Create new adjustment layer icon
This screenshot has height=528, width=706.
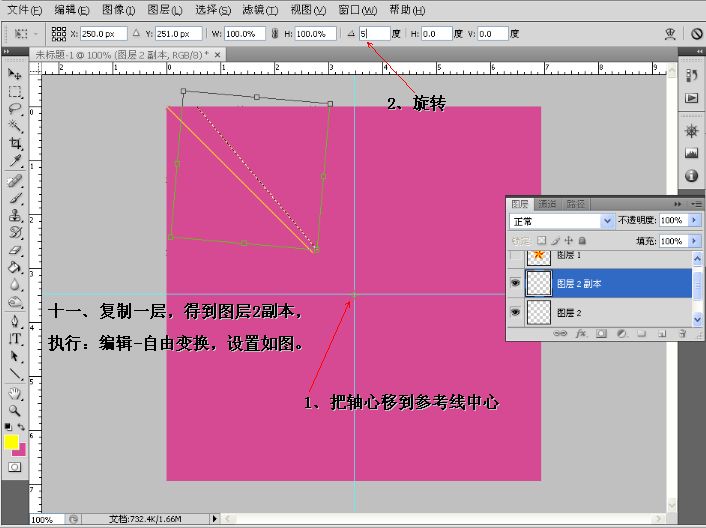point(622,334)
